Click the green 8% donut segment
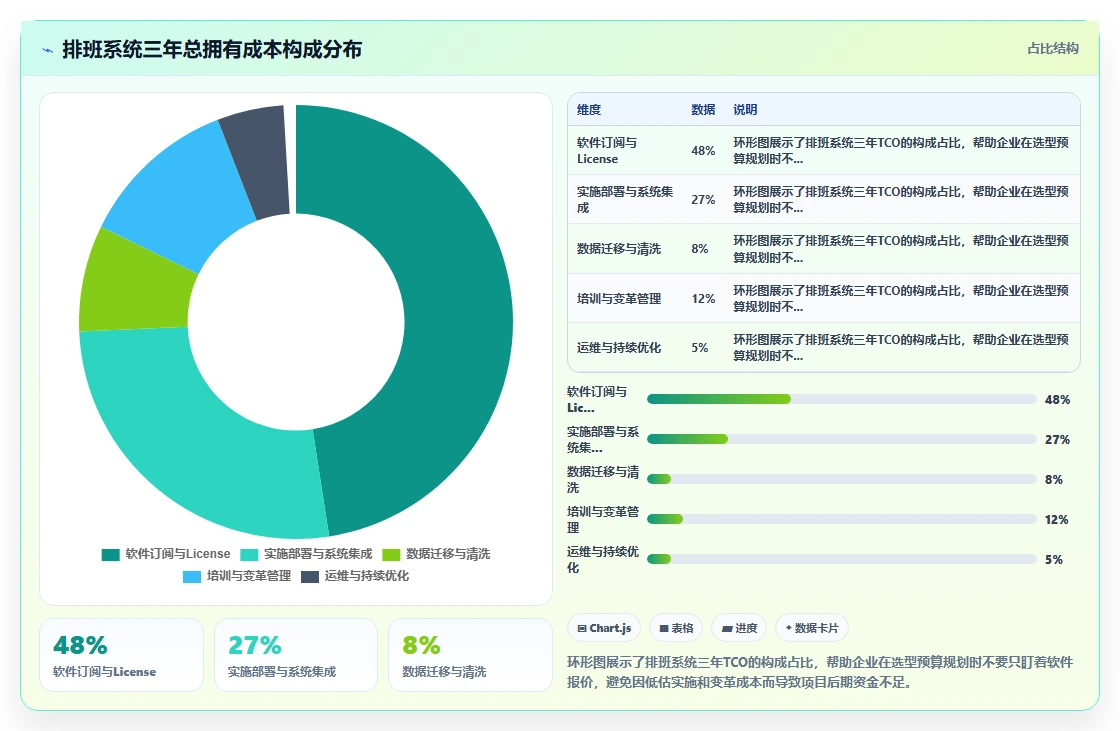 coord(132,286)
